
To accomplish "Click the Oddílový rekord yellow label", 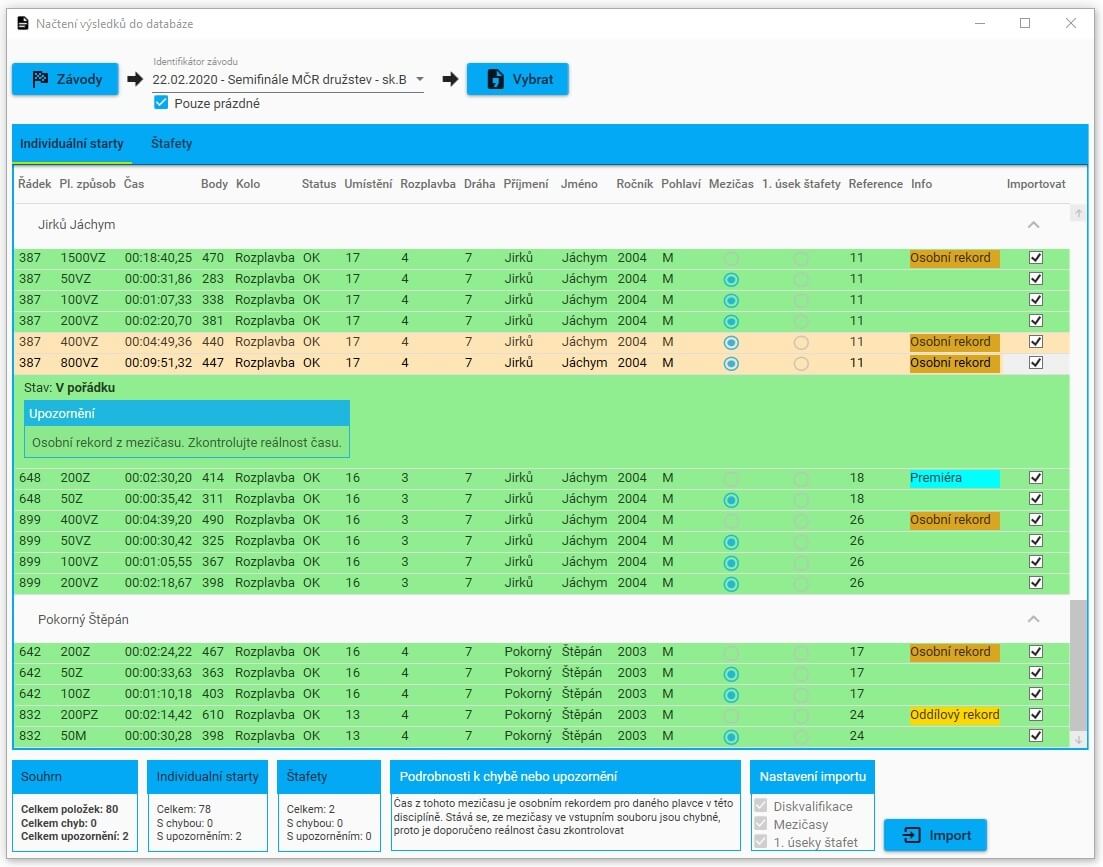I will (x=954, y=715).
